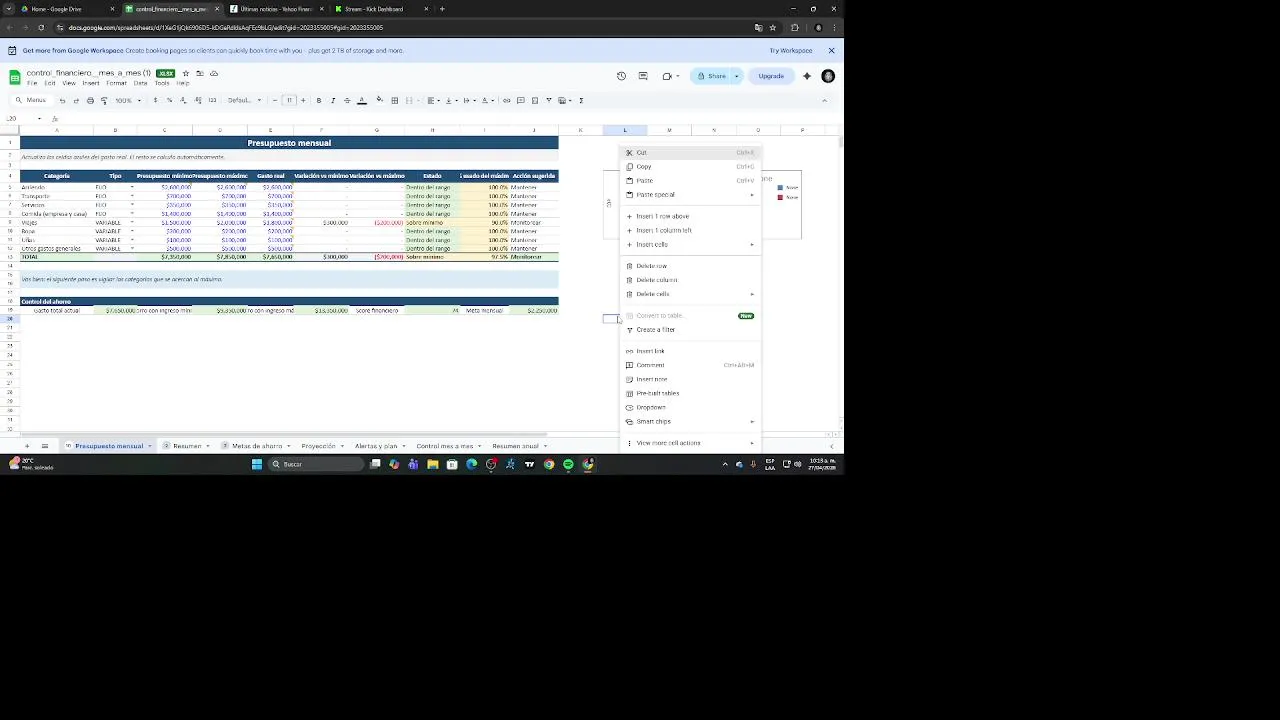Decrease font size with minus button
The height and width of the screenshot is (720, 1280).
click(275, 100)
